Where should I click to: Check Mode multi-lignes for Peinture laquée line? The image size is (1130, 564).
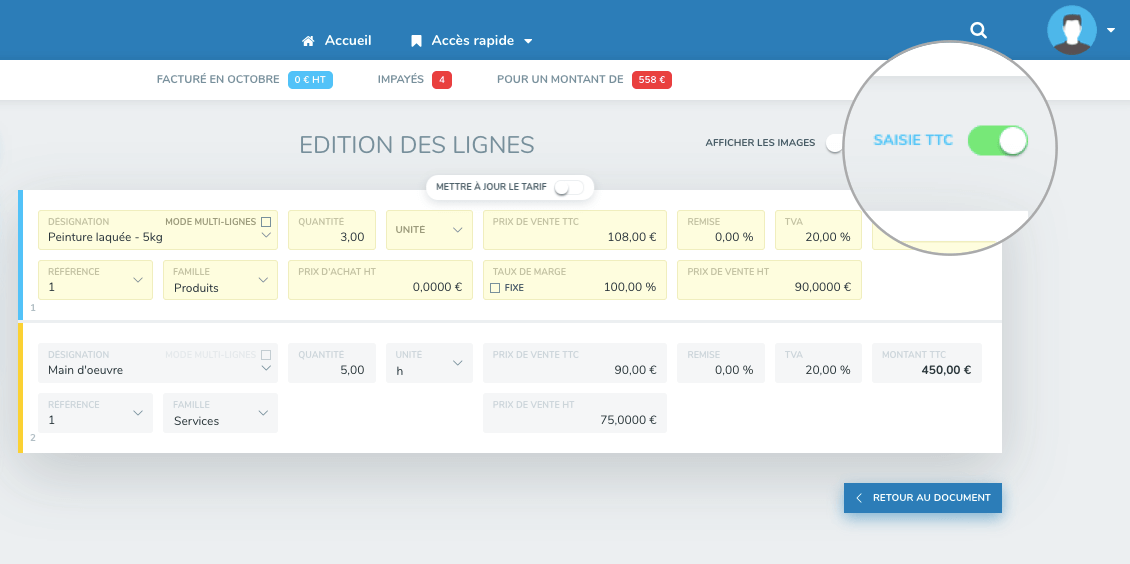265,222
